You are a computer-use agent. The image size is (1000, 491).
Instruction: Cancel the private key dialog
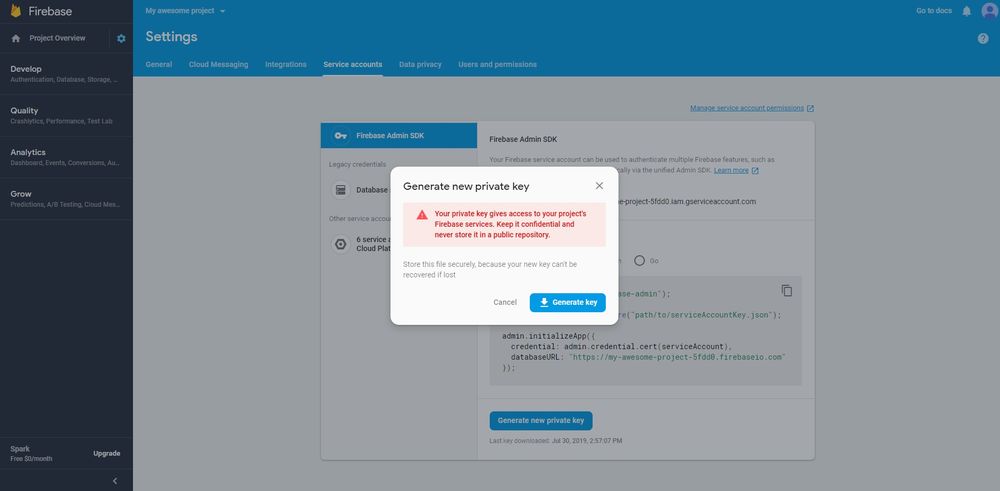505,302
